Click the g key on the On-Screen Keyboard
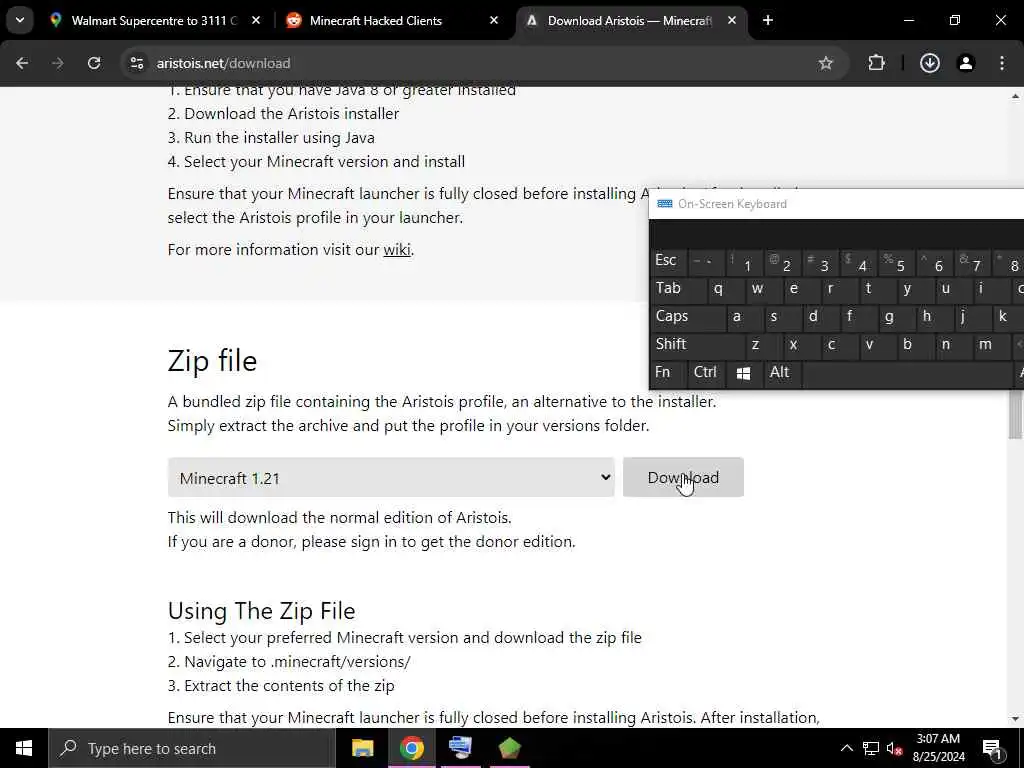The width and height of the screenshot is (1024, 768). tap(895, 317)
